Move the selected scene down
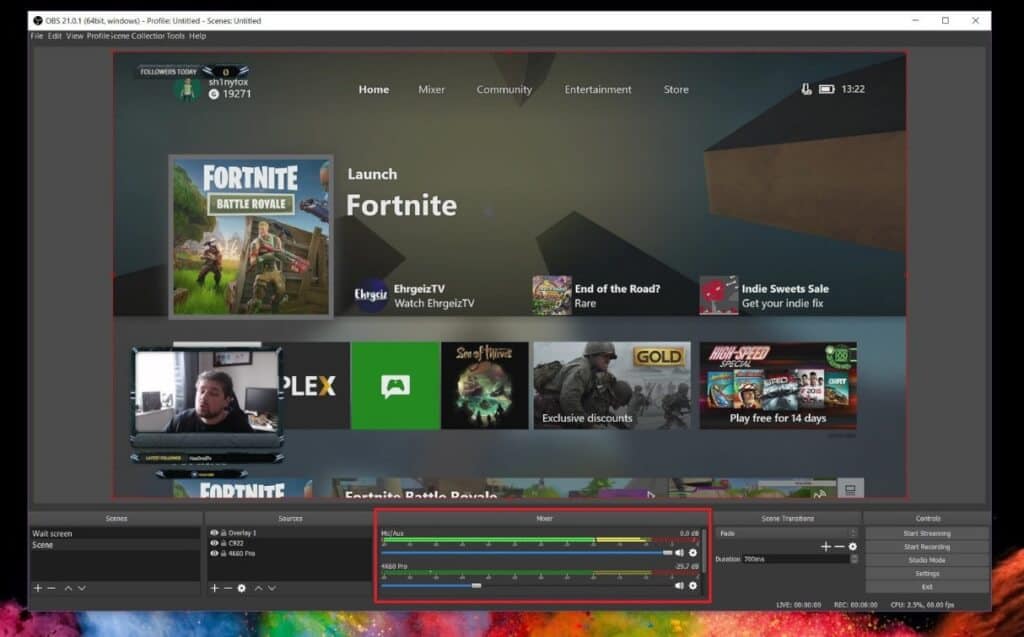The height and width of the screenshot is (637, 1024). [x=82, y=588]
